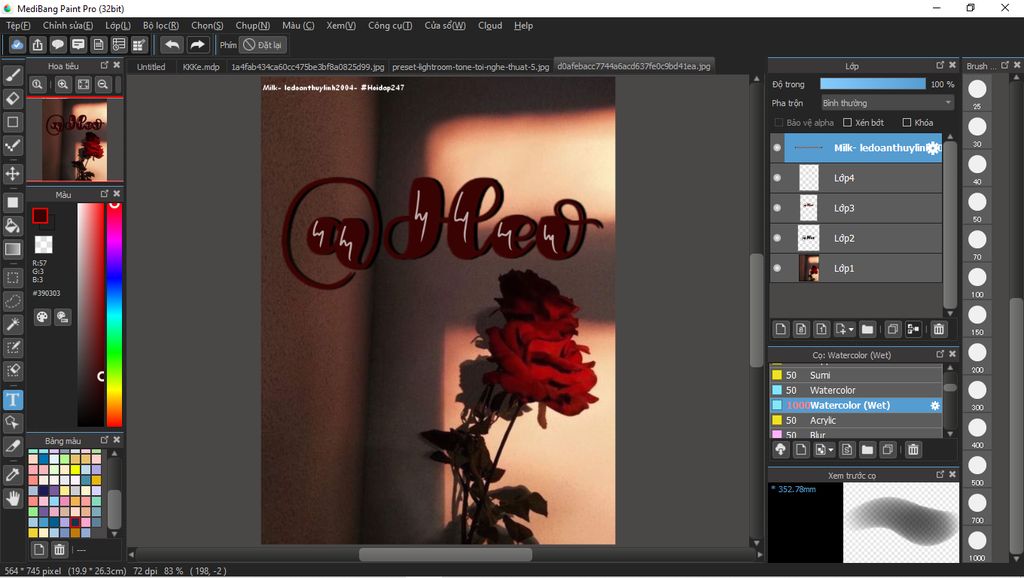Click the canvas horizontal scrollbar
The image size is (1024, 578).
445,554
